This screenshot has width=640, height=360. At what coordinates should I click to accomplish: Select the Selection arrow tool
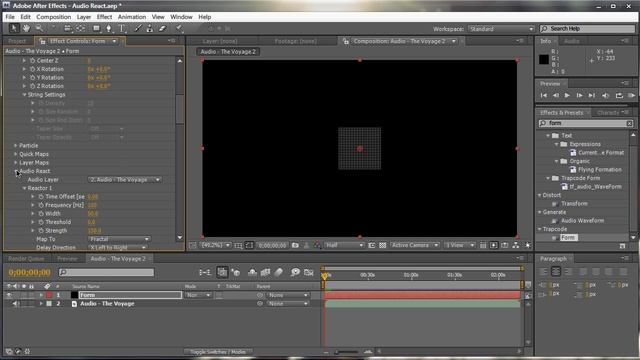tap(14, 28)
